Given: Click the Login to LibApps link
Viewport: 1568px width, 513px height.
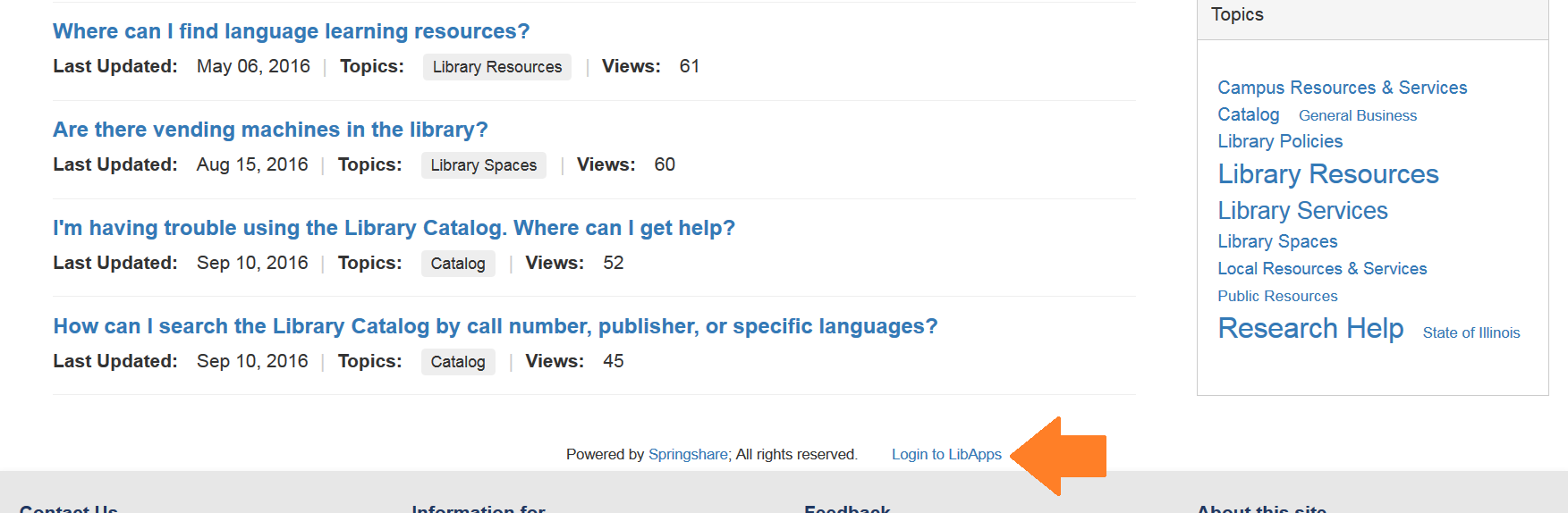Looking at the screenshot, I should (945, 454).
